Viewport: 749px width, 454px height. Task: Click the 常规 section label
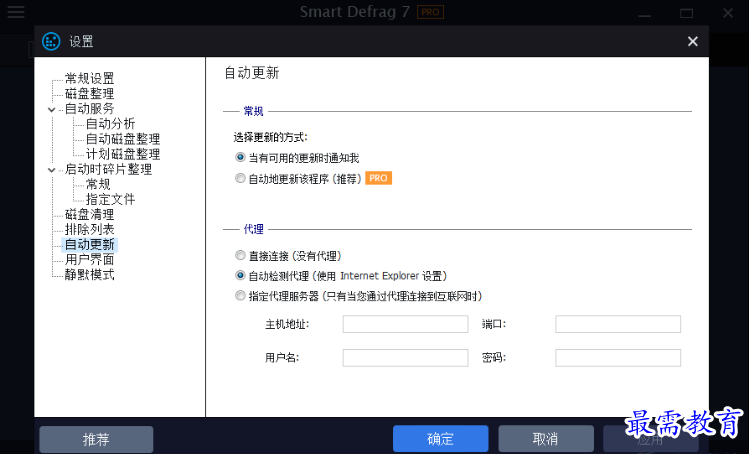(253, 111)
